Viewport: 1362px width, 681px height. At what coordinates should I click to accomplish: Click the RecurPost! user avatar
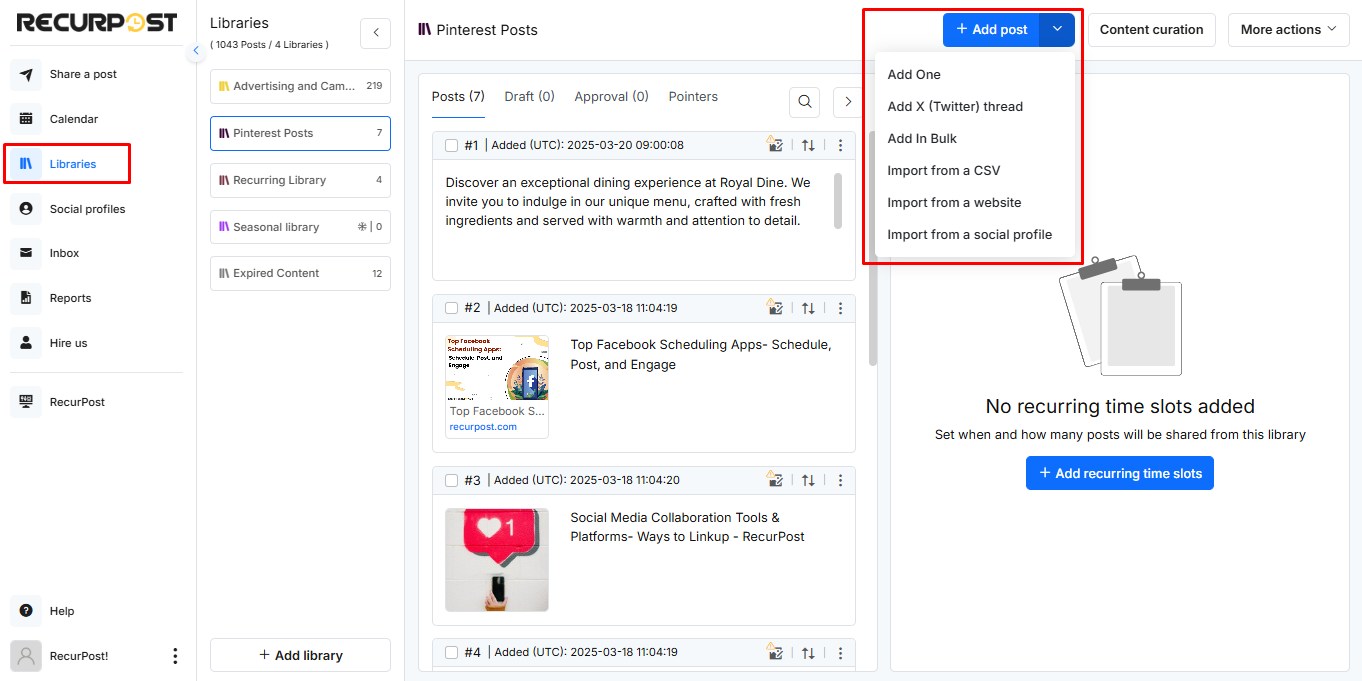[26, 656]
